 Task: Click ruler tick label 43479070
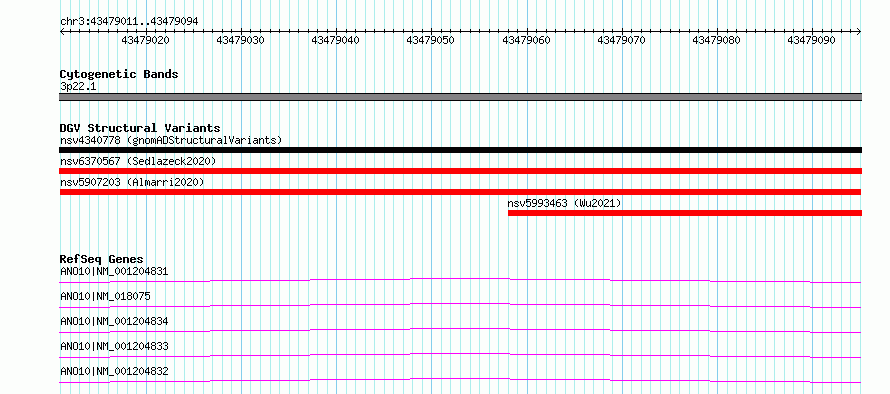(622, 41)
